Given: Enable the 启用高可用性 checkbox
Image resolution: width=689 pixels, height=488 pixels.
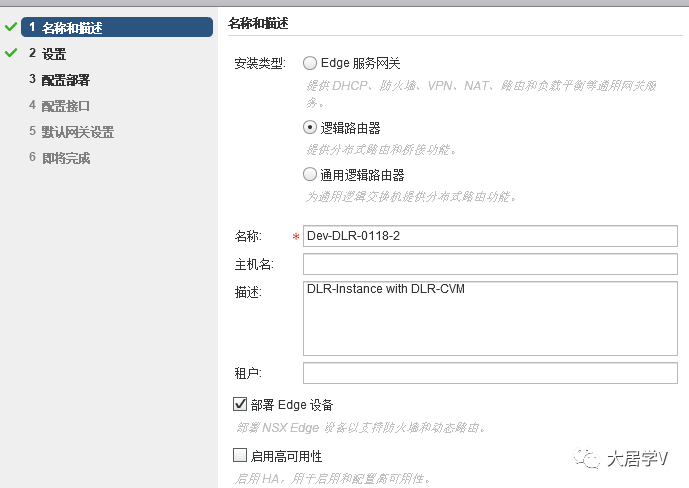Looking at the screenshot, I should click(x=240, y=455).
